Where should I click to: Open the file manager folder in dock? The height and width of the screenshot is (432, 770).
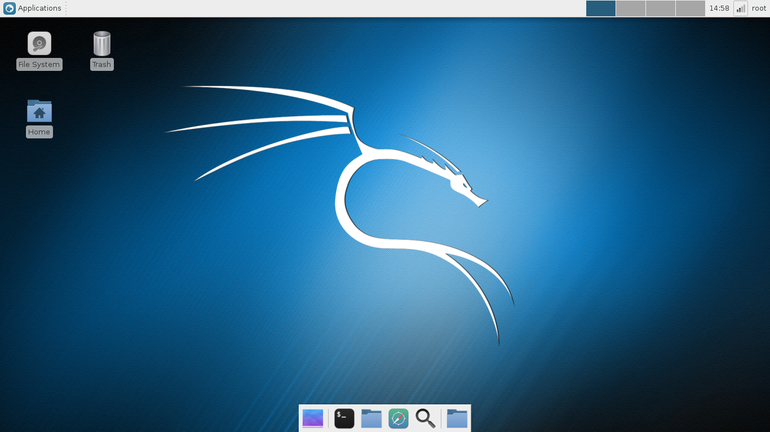(371, 419)
